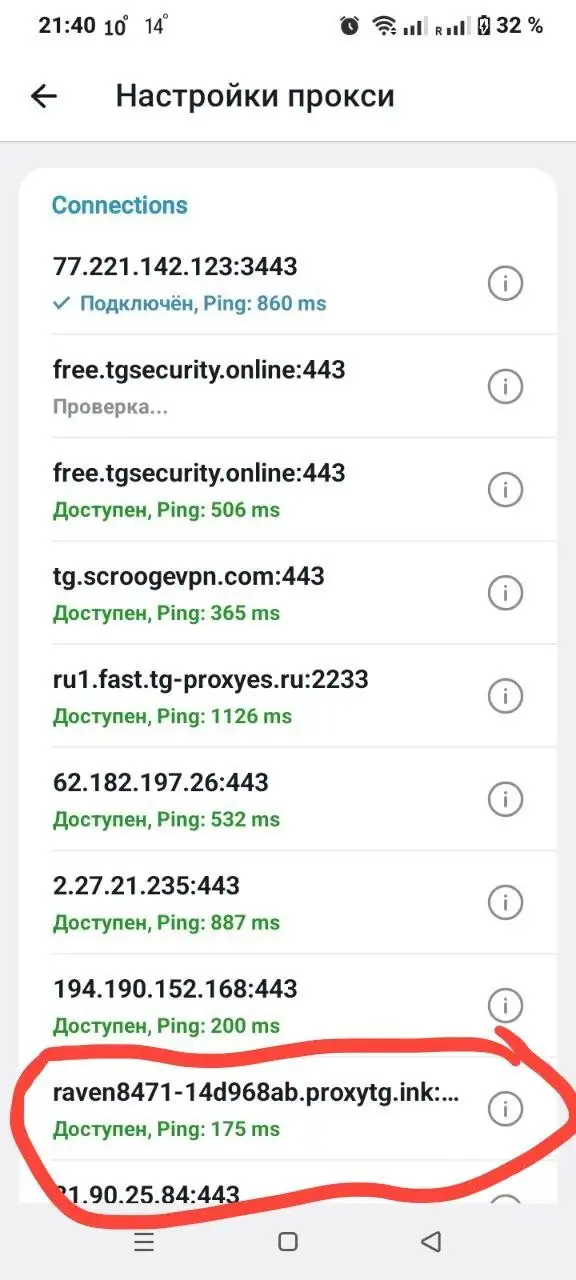Image resolution: width=576 pixels, height=1280 pixels.
Task: Tap the Connections section header
Action: [119, 205]
